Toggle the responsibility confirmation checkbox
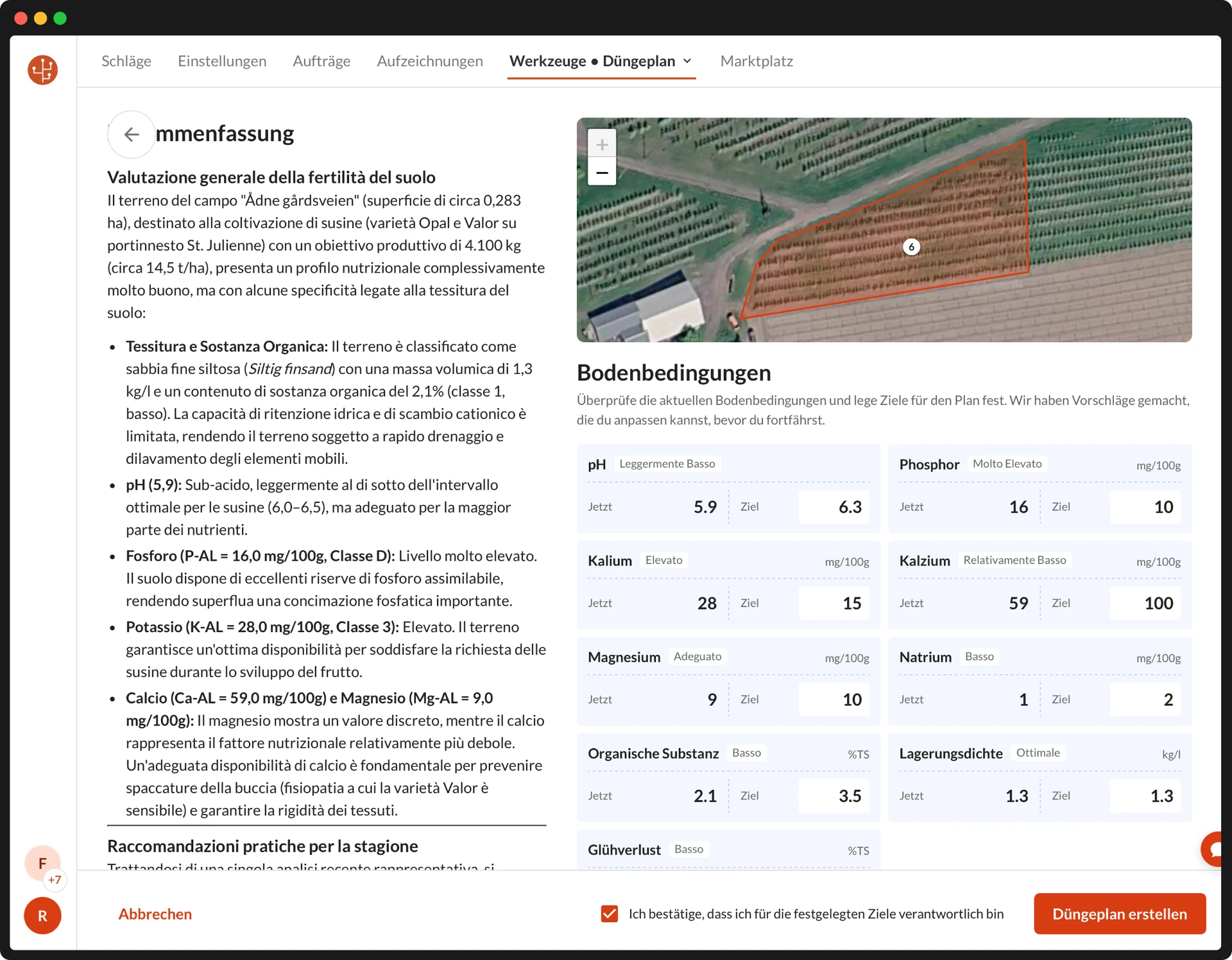This screenshot has height=960, width=1232. (610, 914)
